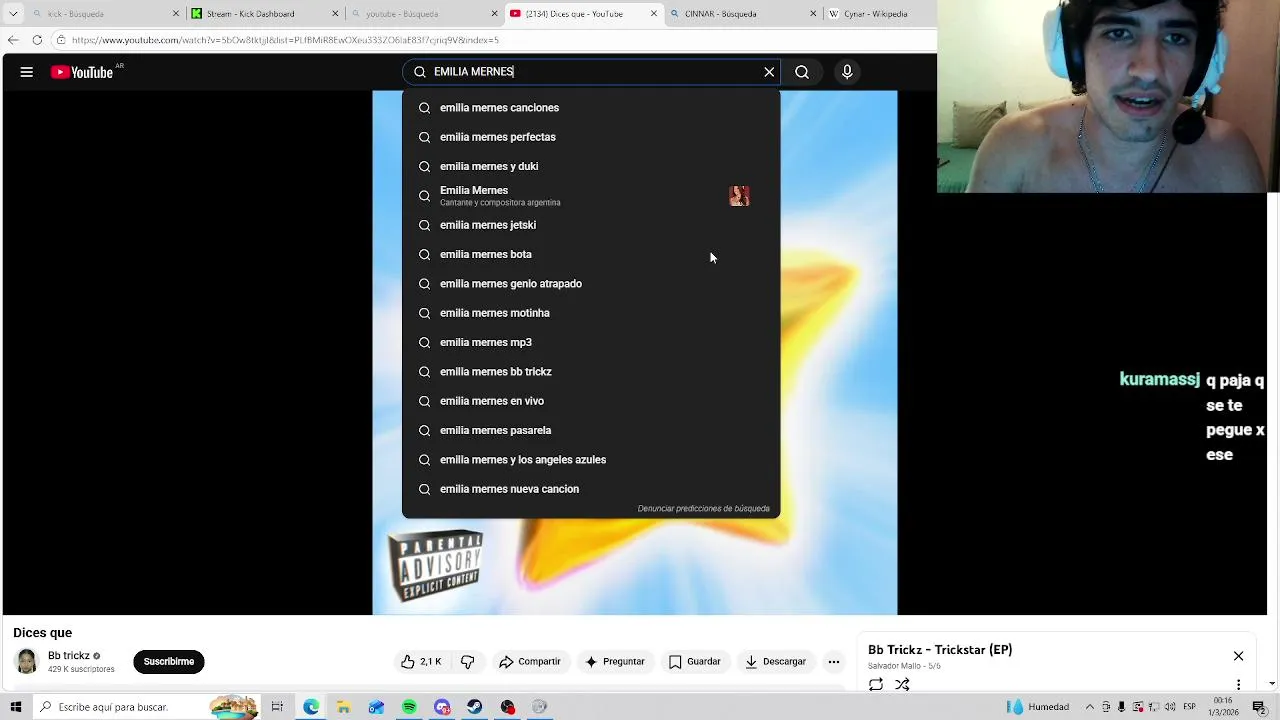The height and width of the screenshot is (720, 1280).
Task: Close the 'Dices que - YouTube' tab
Action: point(654,14)
